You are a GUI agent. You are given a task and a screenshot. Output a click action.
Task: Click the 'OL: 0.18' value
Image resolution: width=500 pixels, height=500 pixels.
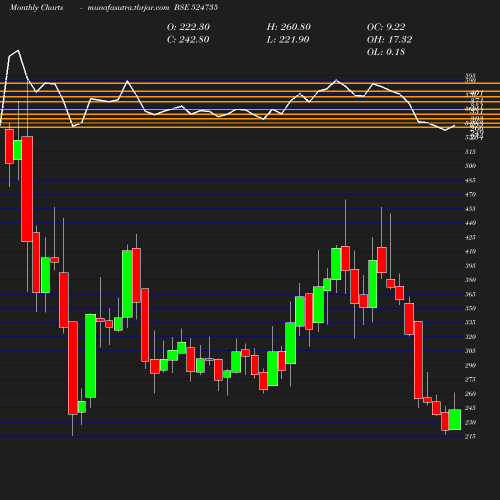click(386, 52)
